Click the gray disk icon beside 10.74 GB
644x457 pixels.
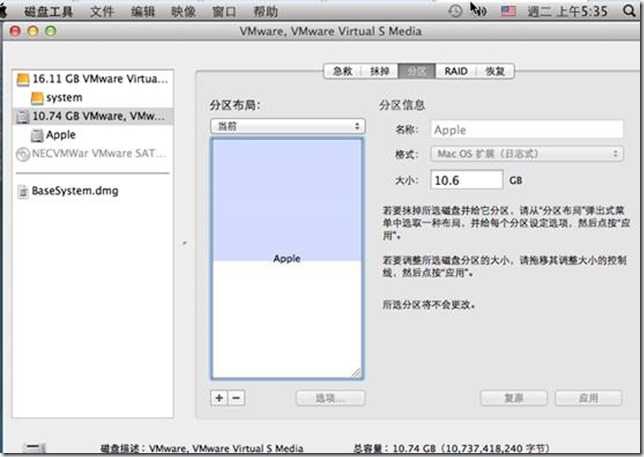click(23, 117)
